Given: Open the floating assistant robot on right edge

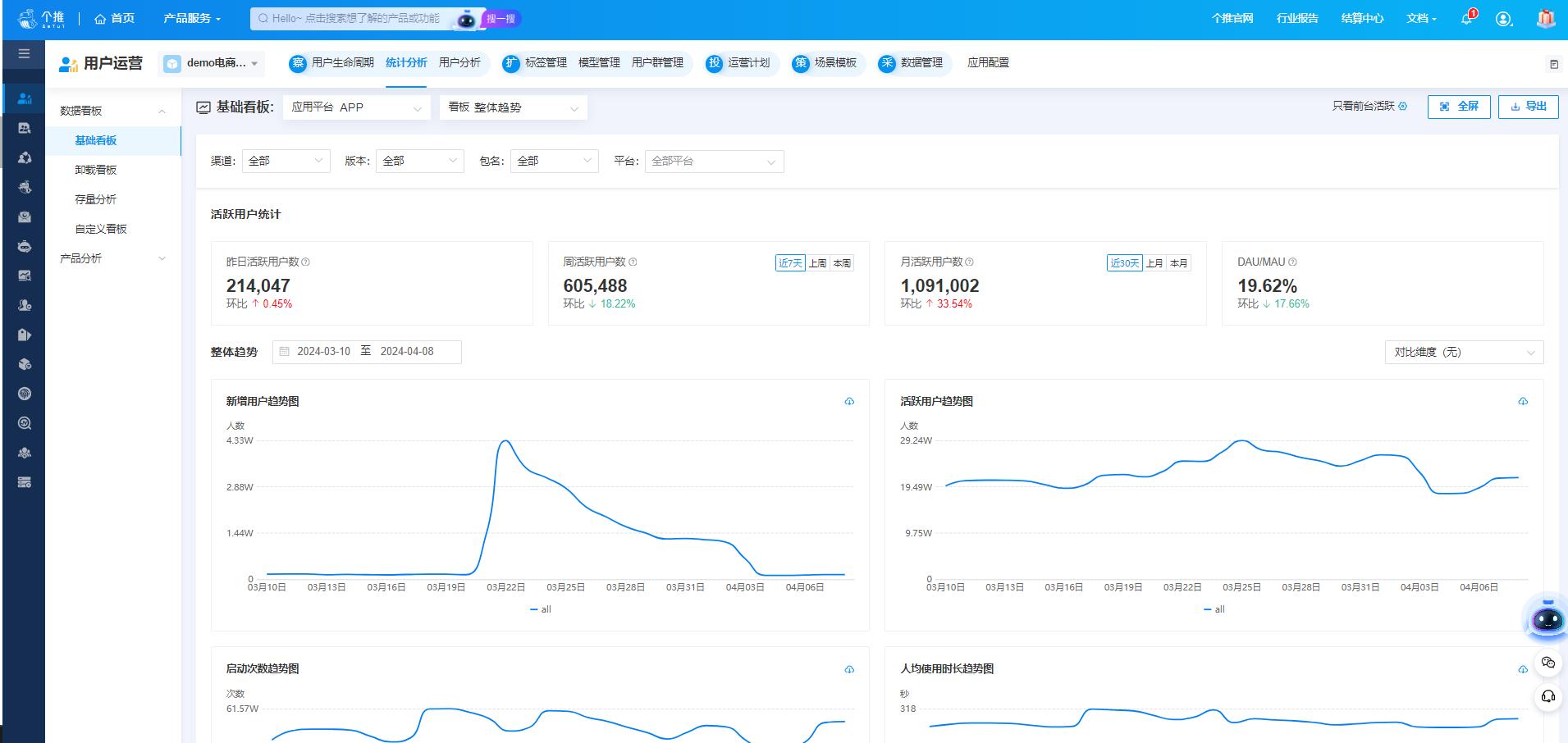Looking at the screenshot, I should tap(1547, 619).
